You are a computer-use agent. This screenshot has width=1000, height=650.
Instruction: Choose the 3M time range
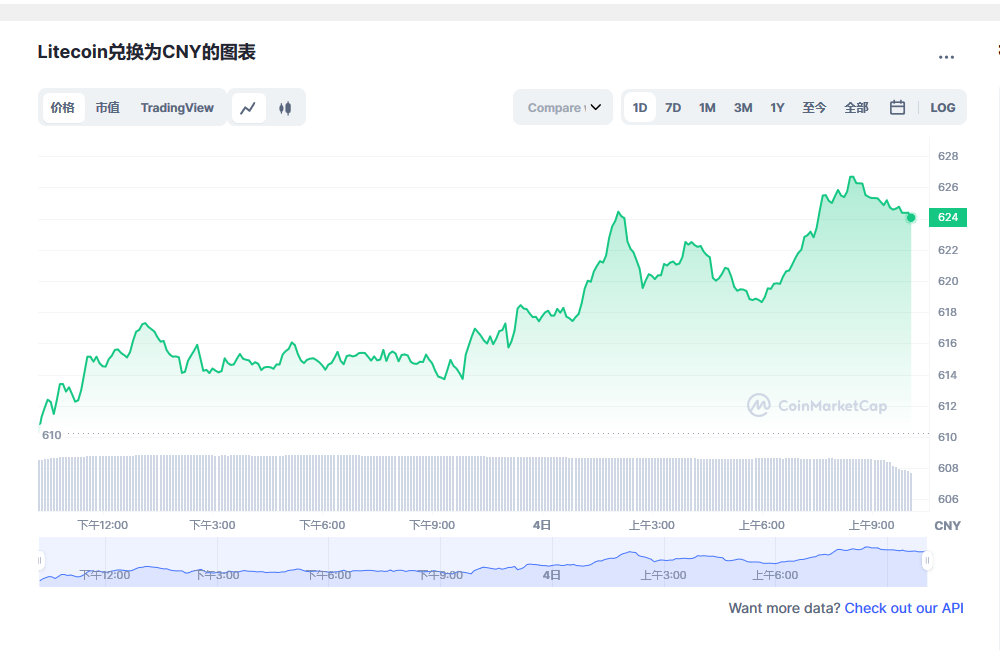[x=743, y=108]
